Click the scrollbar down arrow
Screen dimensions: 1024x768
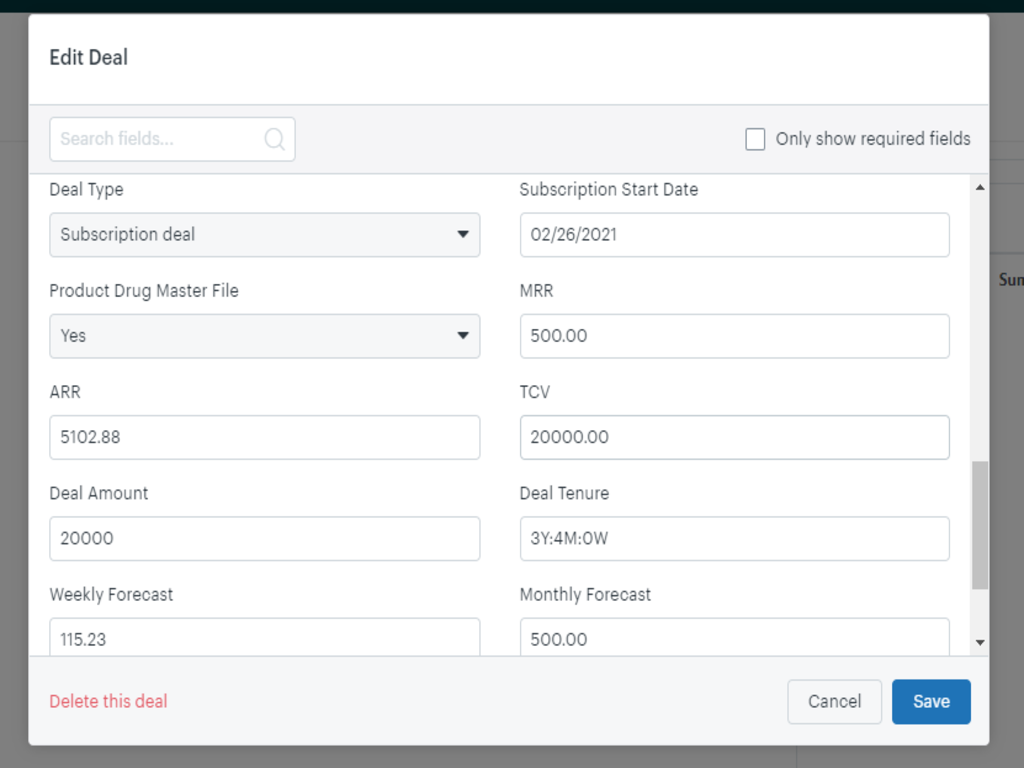point(979,643)
